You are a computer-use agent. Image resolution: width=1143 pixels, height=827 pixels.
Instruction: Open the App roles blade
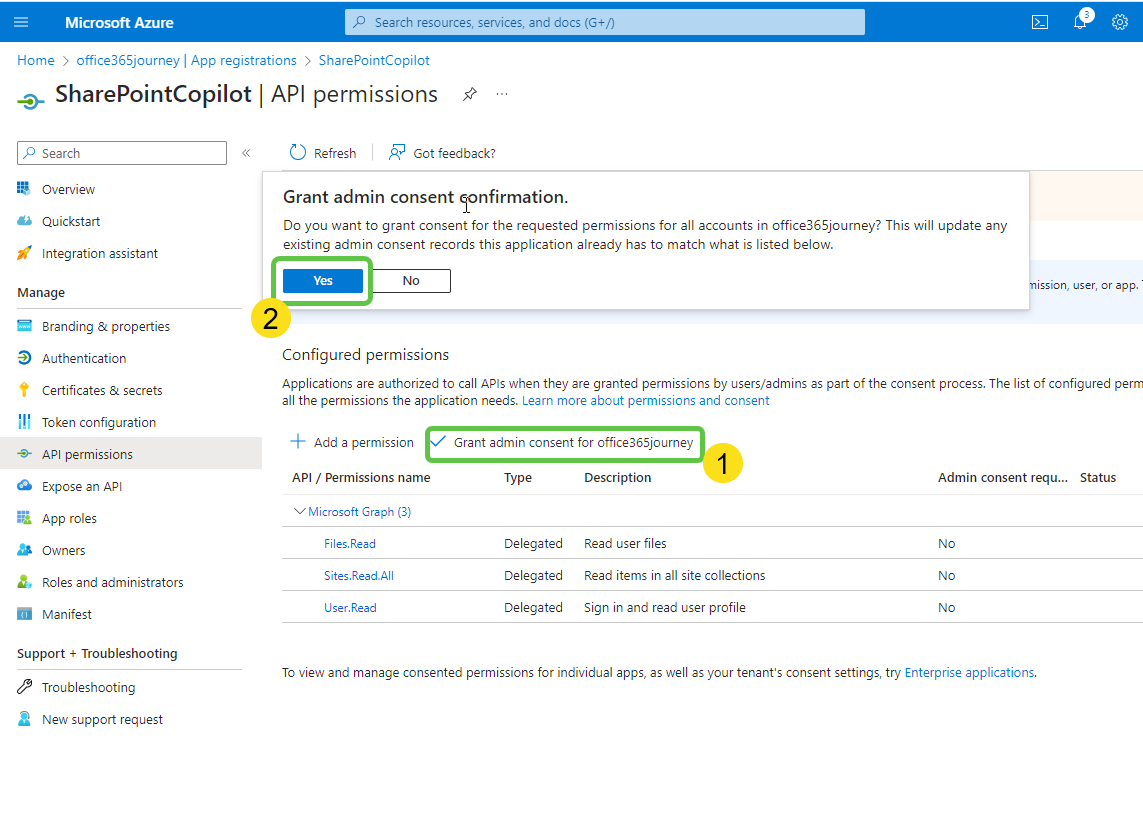coord(70,517)
